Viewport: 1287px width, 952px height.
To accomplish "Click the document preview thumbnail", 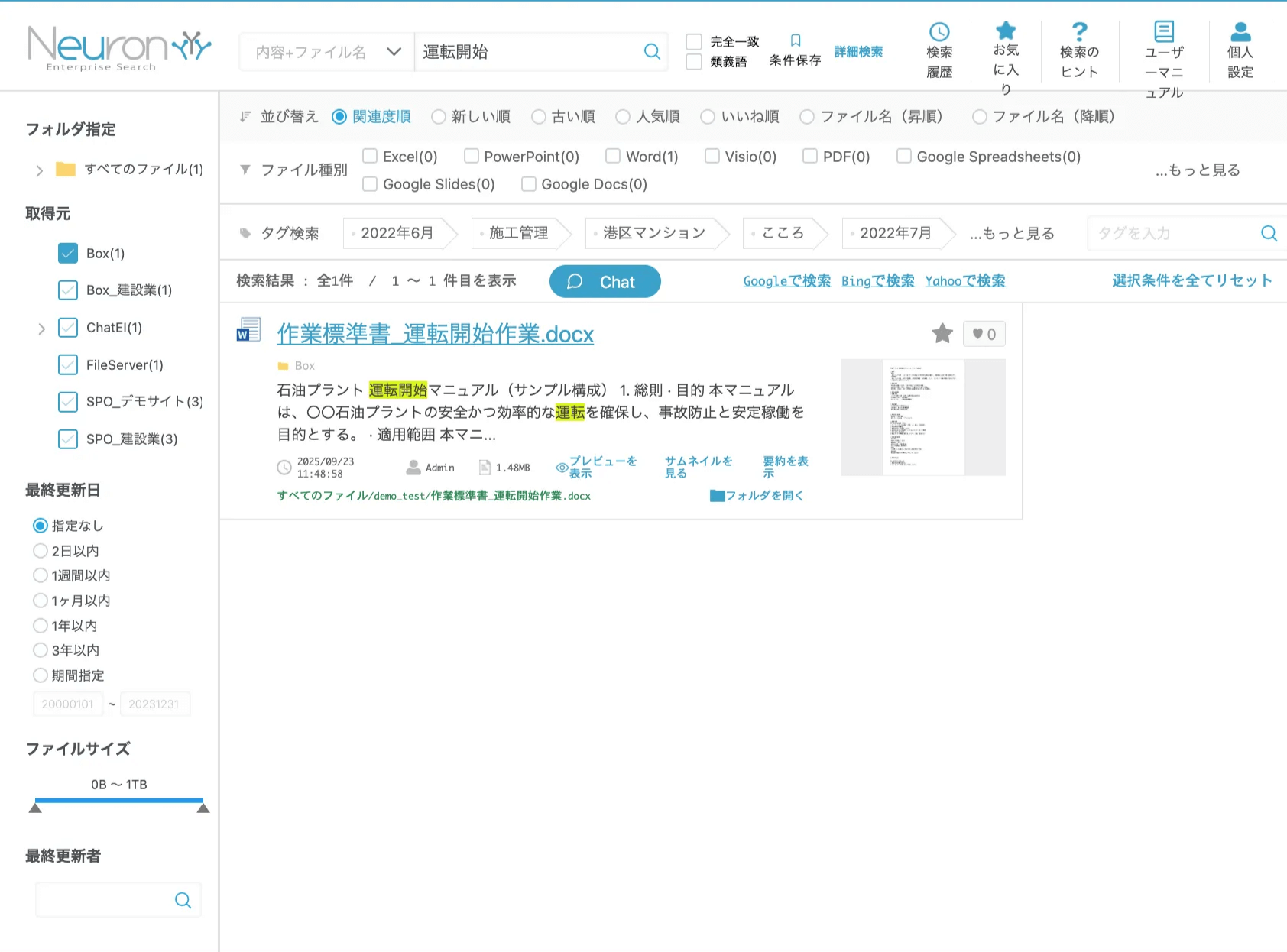I will [x=922, y=417].
